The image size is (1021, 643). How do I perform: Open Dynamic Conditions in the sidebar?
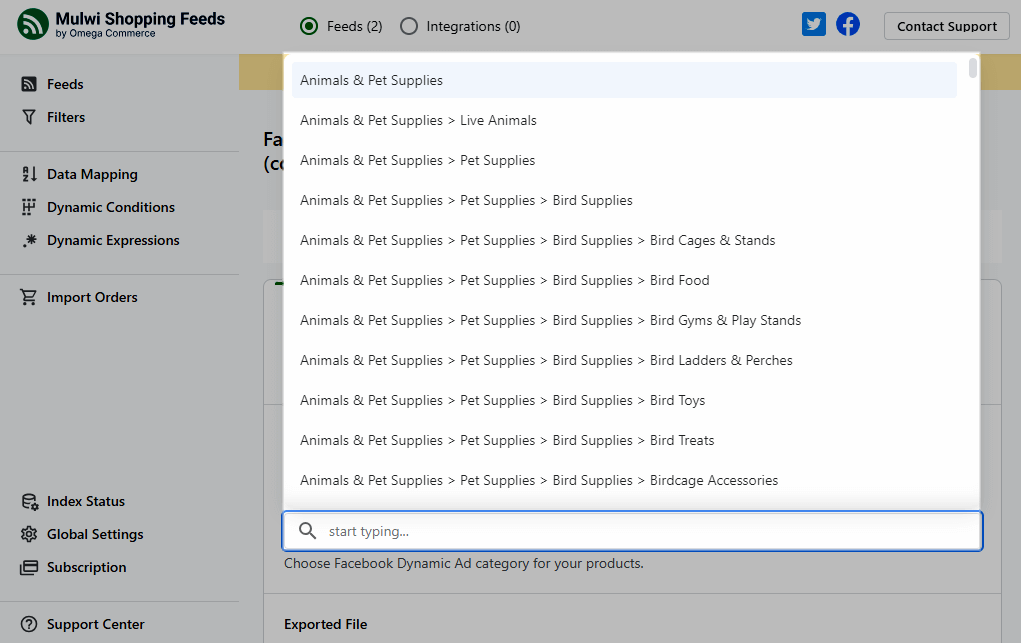[110, 208]
